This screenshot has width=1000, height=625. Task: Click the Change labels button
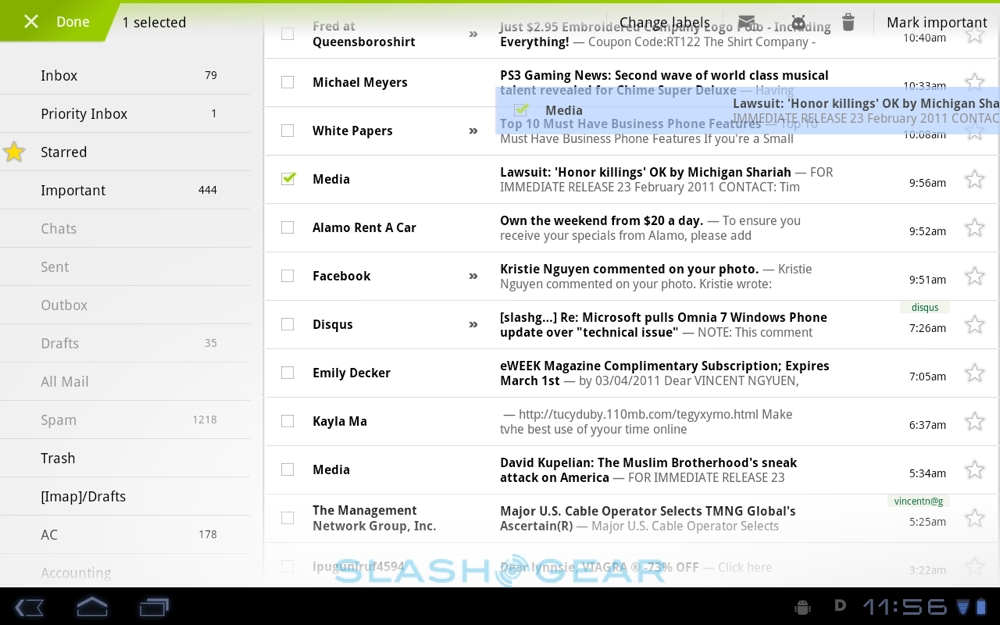coord(664,22)
